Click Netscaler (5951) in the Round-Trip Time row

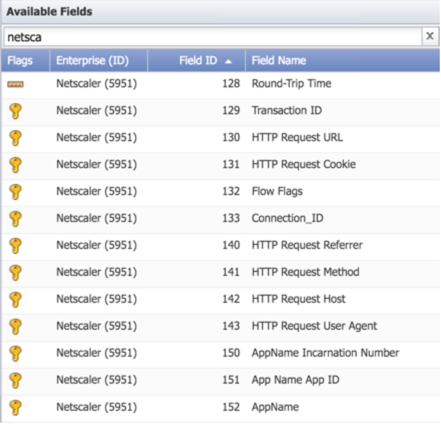(x=97, y=83)
